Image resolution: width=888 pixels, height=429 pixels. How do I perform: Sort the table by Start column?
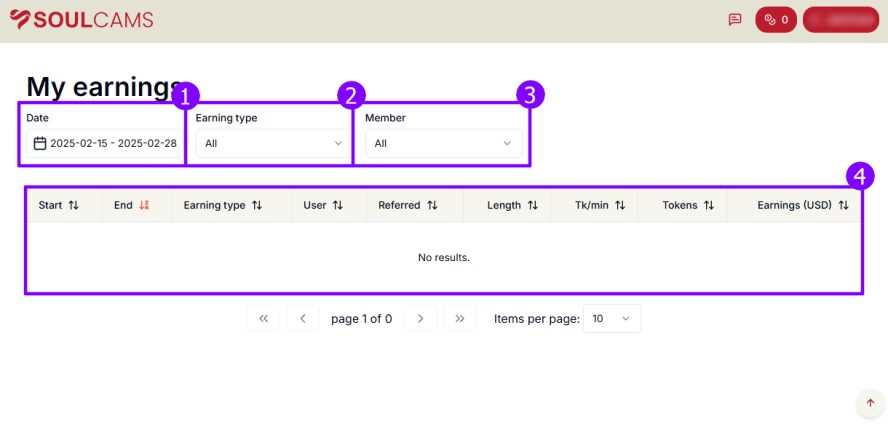58,205
